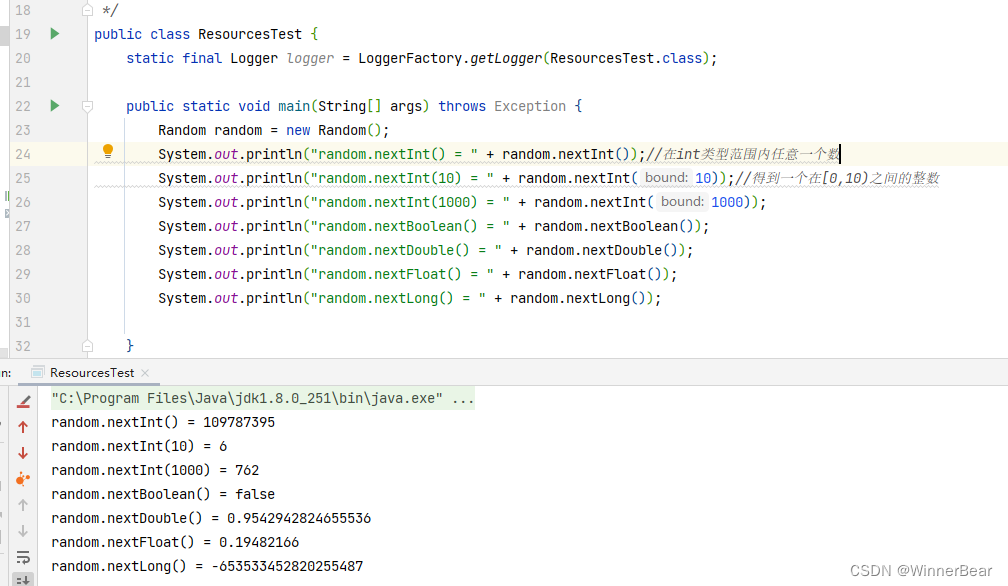Click the red down arrow in the Run toolbar
This screenshot has width=1008, height=586.
(23, 453)
